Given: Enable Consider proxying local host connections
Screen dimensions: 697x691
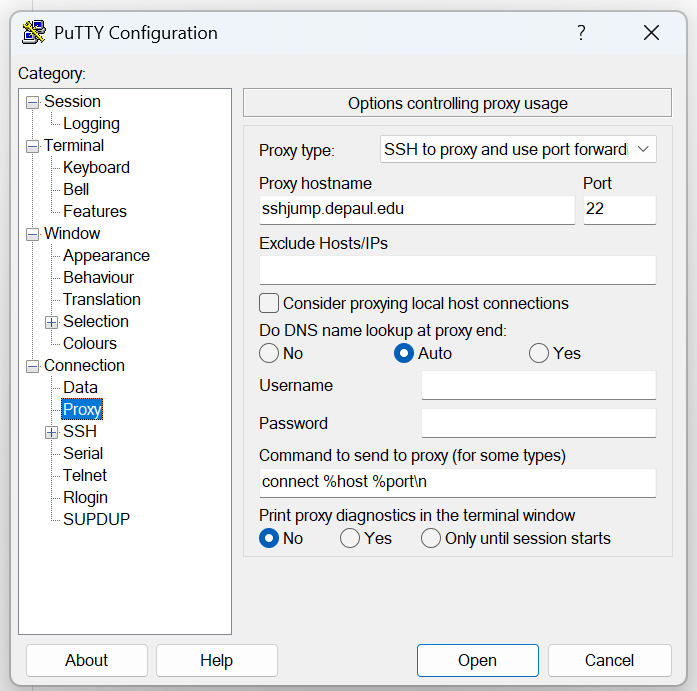Looking at the screenshot, I should (x=269, y=303).
